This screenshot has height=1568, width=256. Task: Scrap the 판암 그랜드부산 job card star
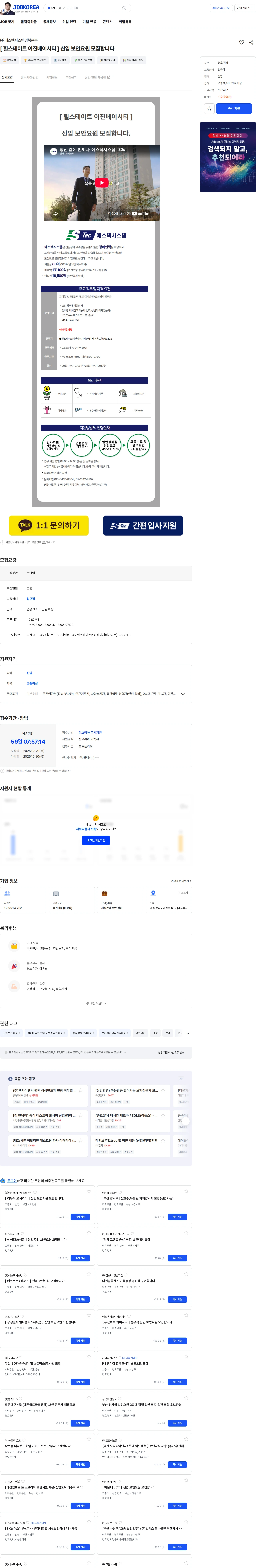(x=186, y=1233)
